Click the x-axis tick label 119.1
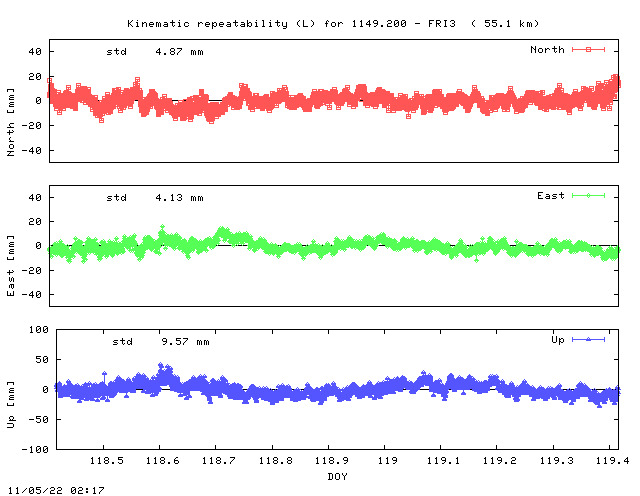This screenshot has height=496, width=640. (x=443, y=460)
